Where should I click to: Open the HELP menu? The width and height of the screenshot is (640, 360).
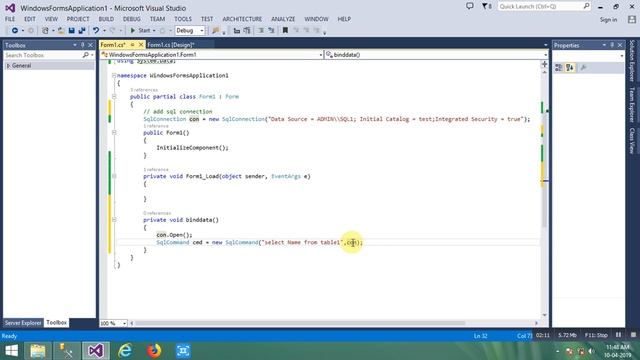[x=344, y=19]
